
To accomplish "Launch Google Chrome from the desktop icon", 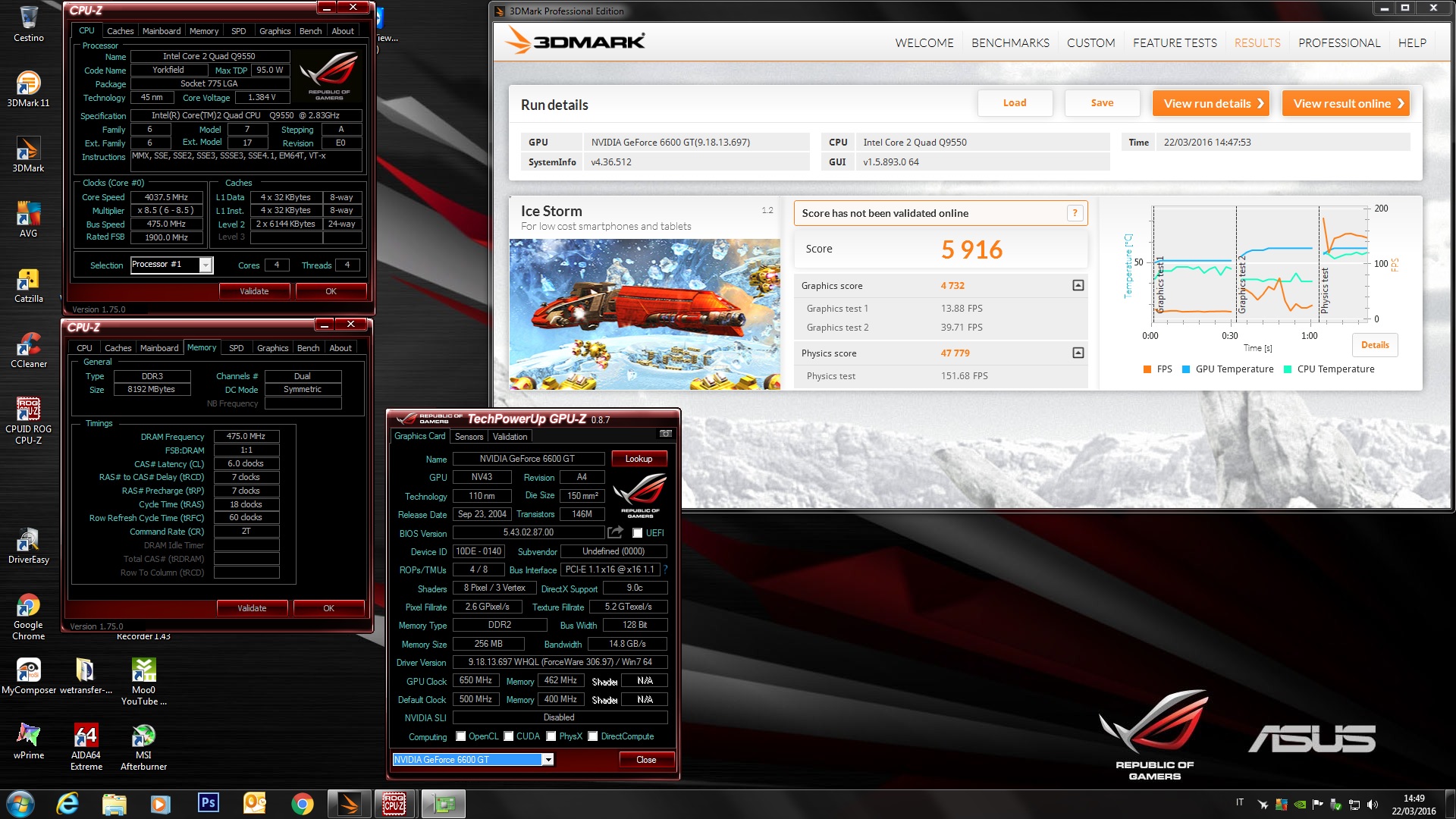I will pyautogui.click(x=28, y=617).
